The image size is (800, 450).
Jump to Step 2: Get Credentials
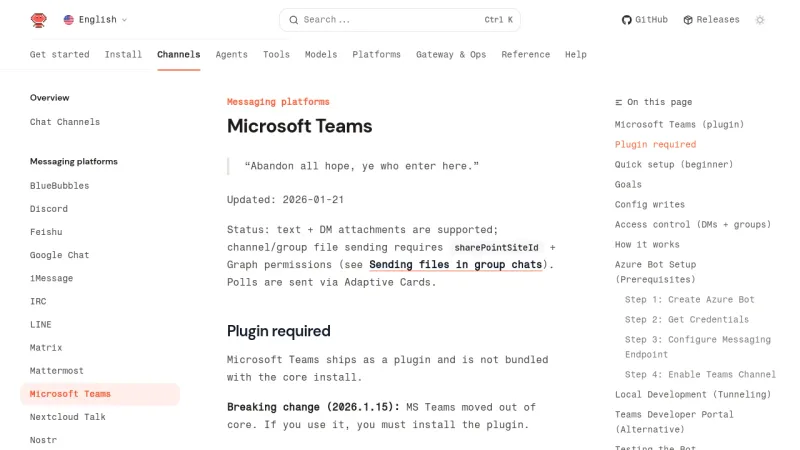coord(687,319)
